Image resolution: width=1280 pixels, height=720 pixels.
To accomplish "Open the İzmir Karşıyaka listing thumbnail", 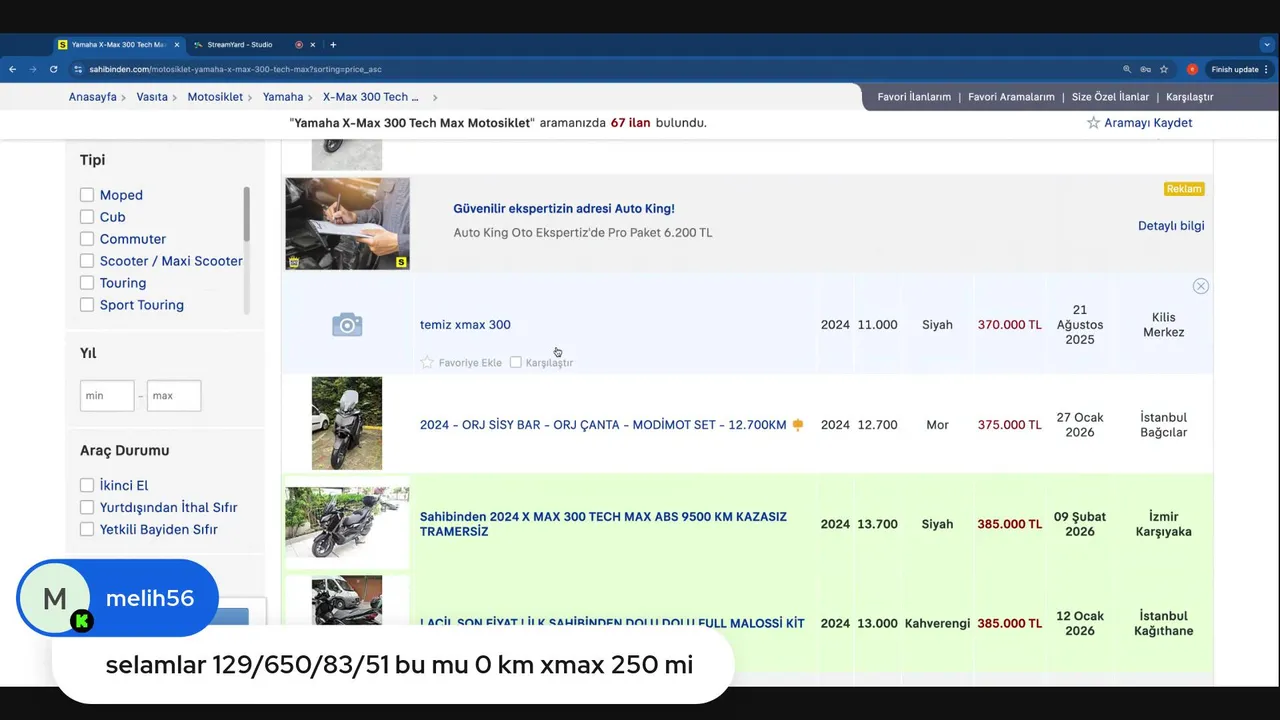I will tap(347, 522).
